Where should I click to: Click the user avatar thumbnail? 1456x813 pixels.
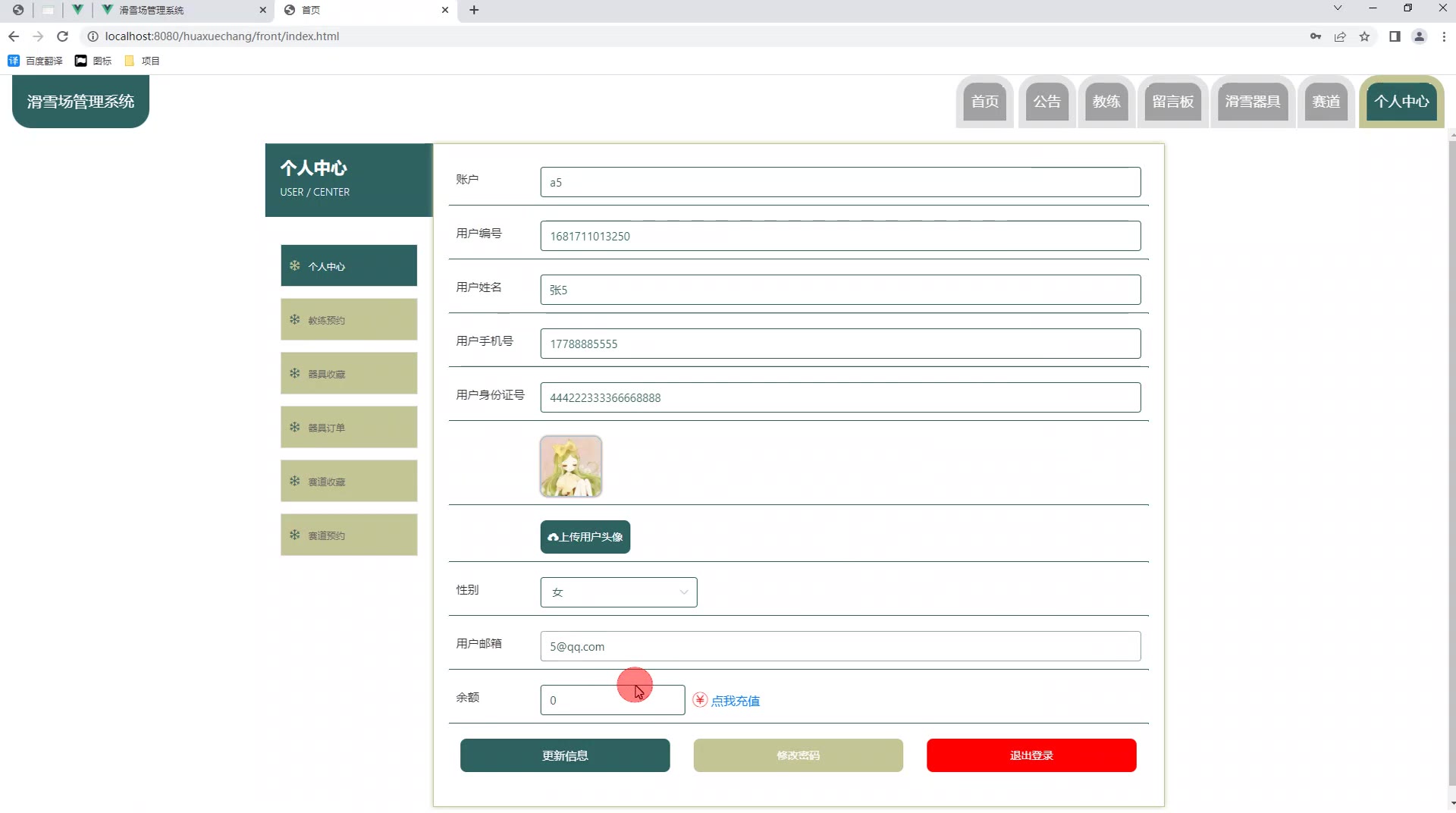[571, 466]
